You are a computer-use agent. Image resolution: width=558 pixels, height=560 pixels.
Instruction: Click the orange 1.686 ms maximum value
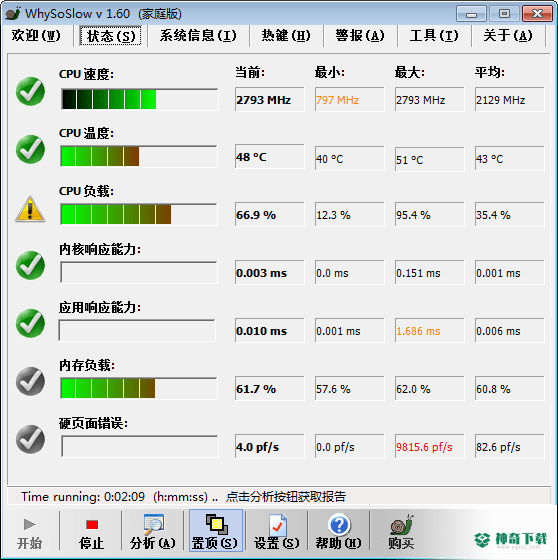click(430, 331)
